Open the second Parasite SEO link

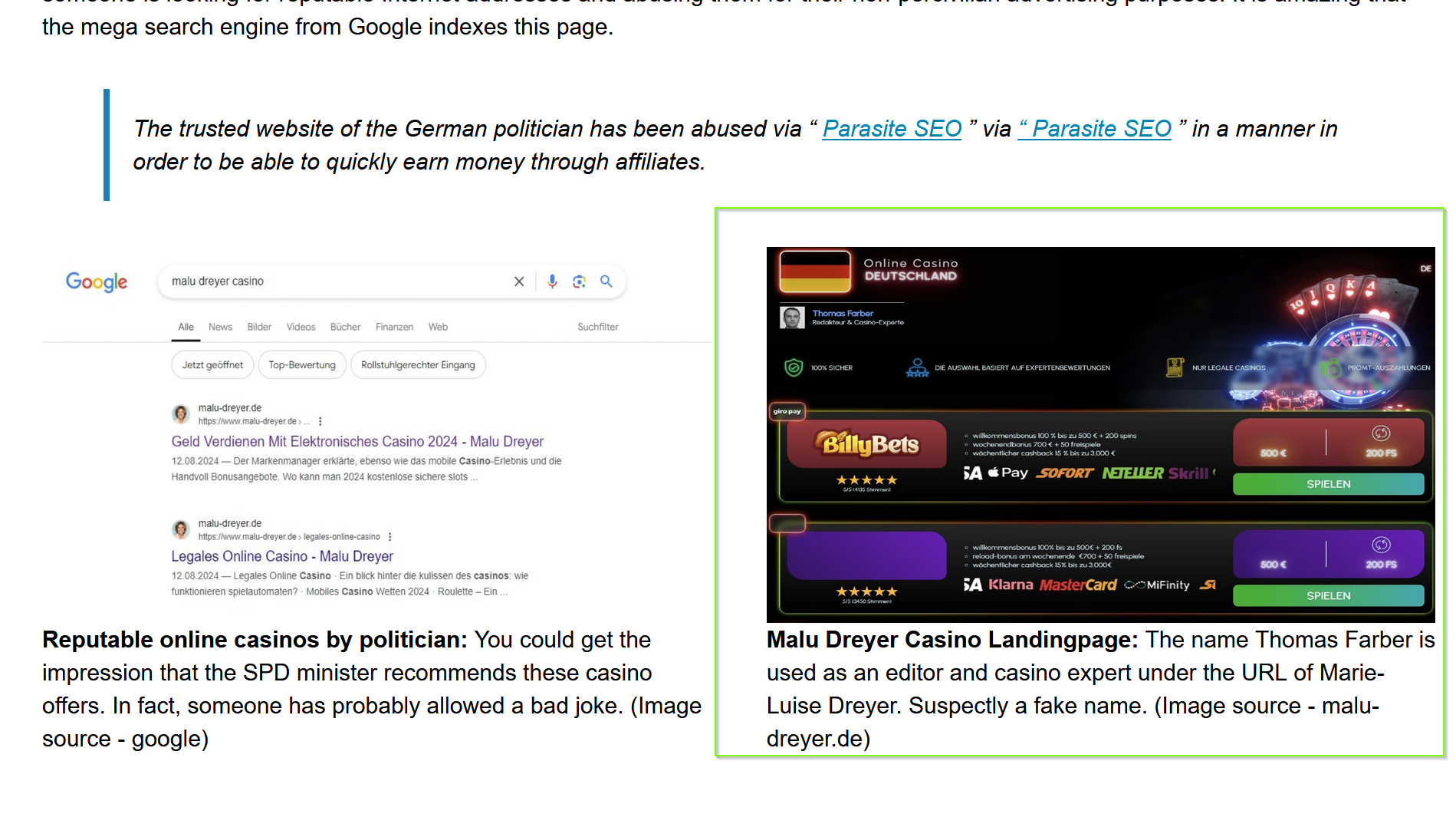point(1095,129)
